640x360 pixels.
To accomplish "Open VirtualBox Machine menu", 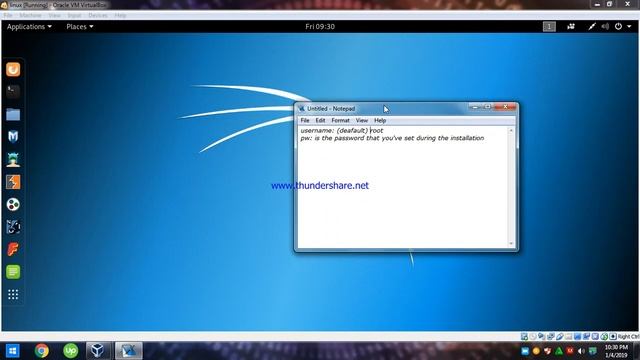I will tap(31, 16).
